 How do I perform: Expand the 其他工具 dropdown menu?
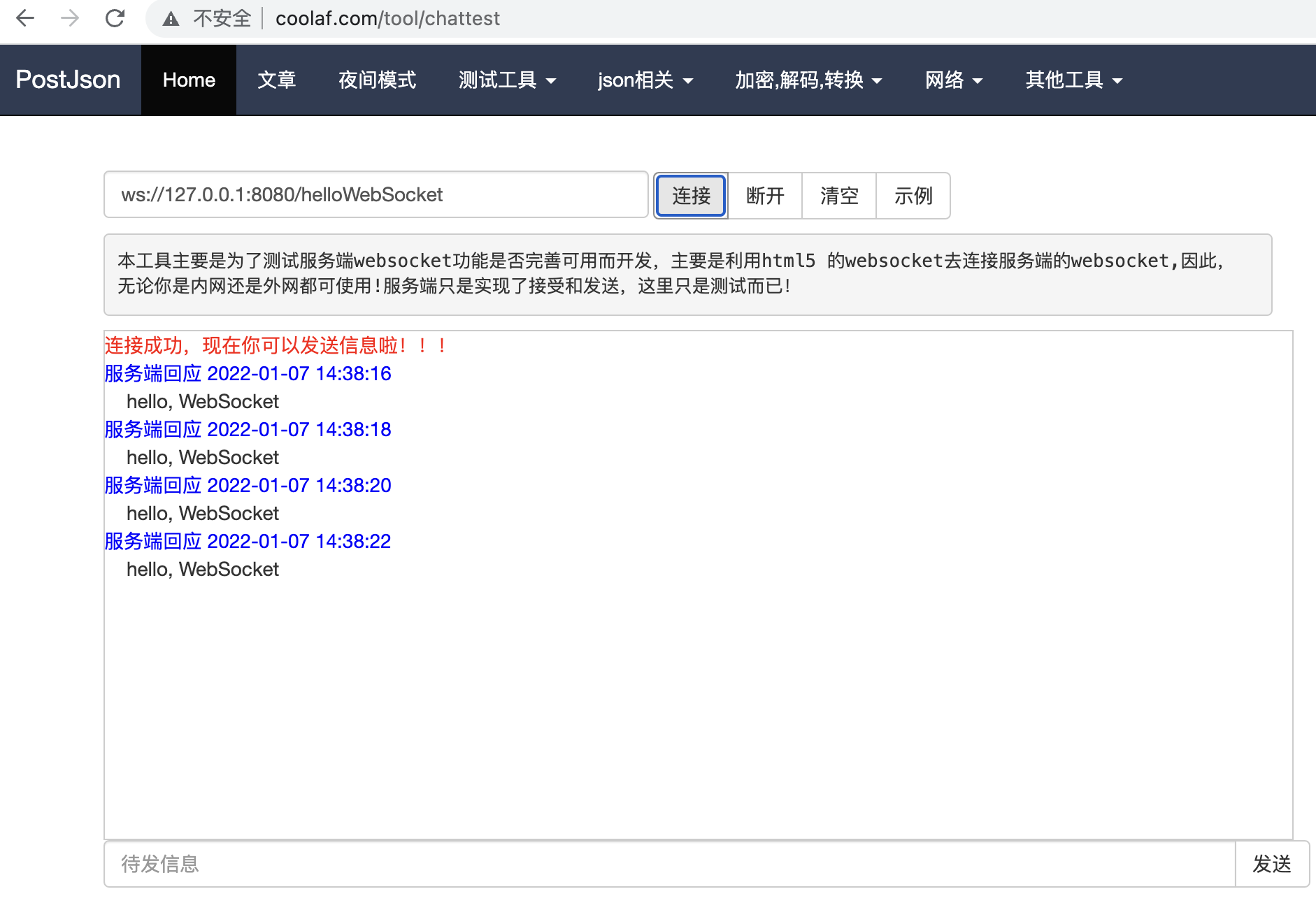(1074, 80)
